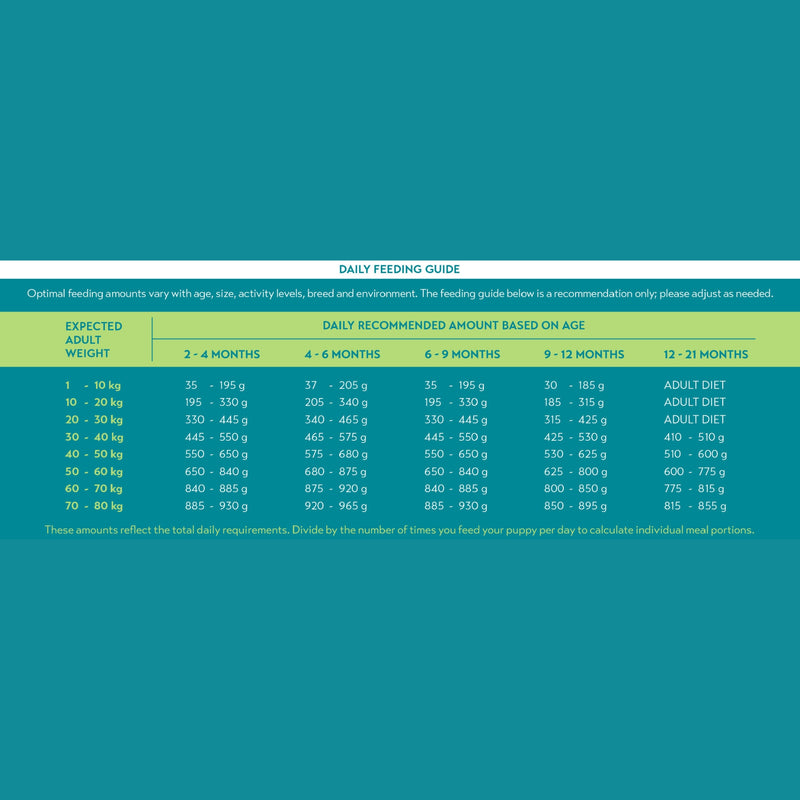
Task: Select the 1 - 10 kg weight row label
Action: pos(94,385)
